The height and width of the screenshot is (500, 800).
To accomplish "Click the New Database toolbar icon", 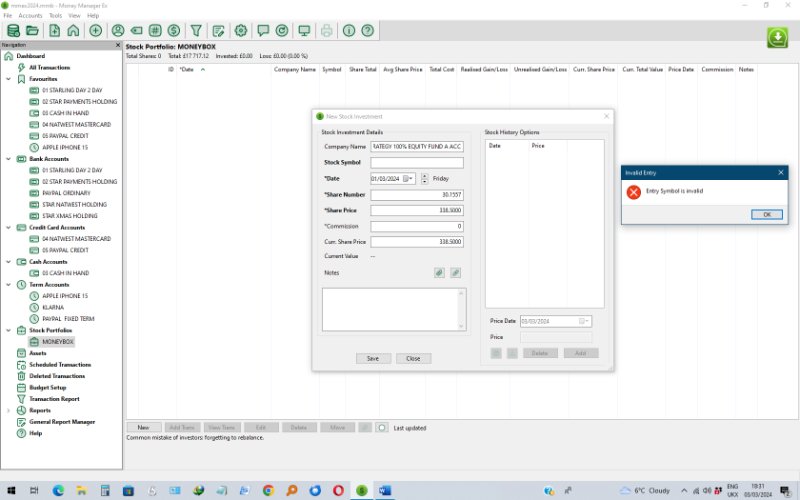I will coord(13,31).
